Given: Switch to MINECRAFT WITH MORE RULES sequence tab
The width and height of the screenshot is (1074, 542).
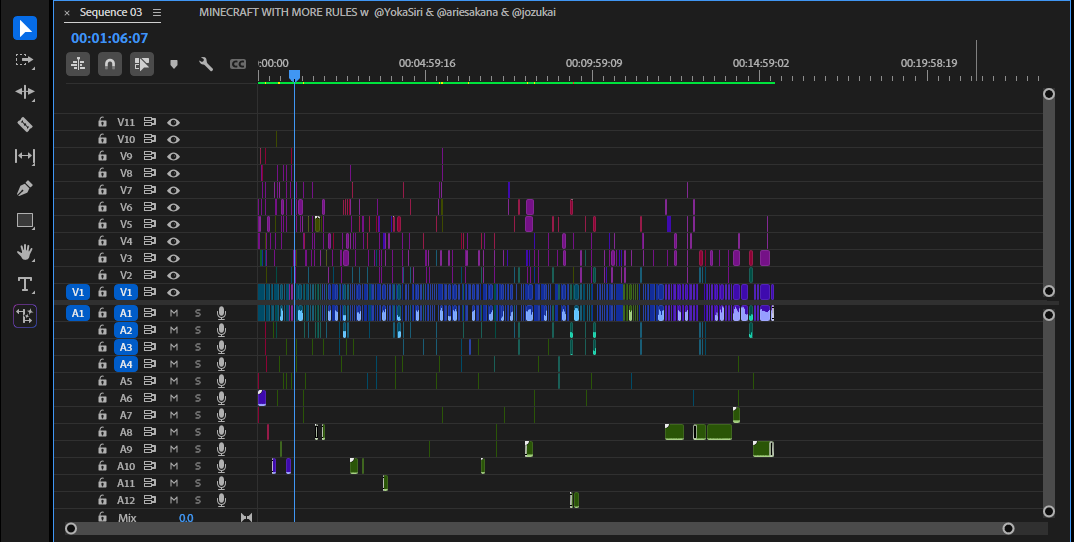Looking at the screenshot, I should [377, 12].
